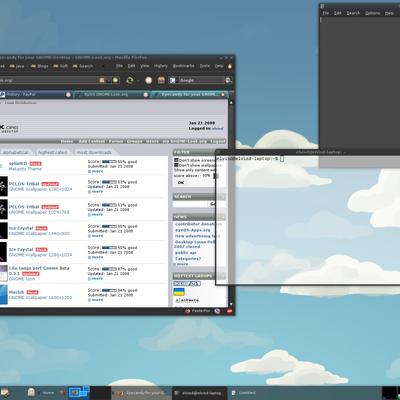Open the Help menu in text editor window
Image resolution: width=400 pixels, height=400 pixels.
pyautogui.click(x=389, y=13)
